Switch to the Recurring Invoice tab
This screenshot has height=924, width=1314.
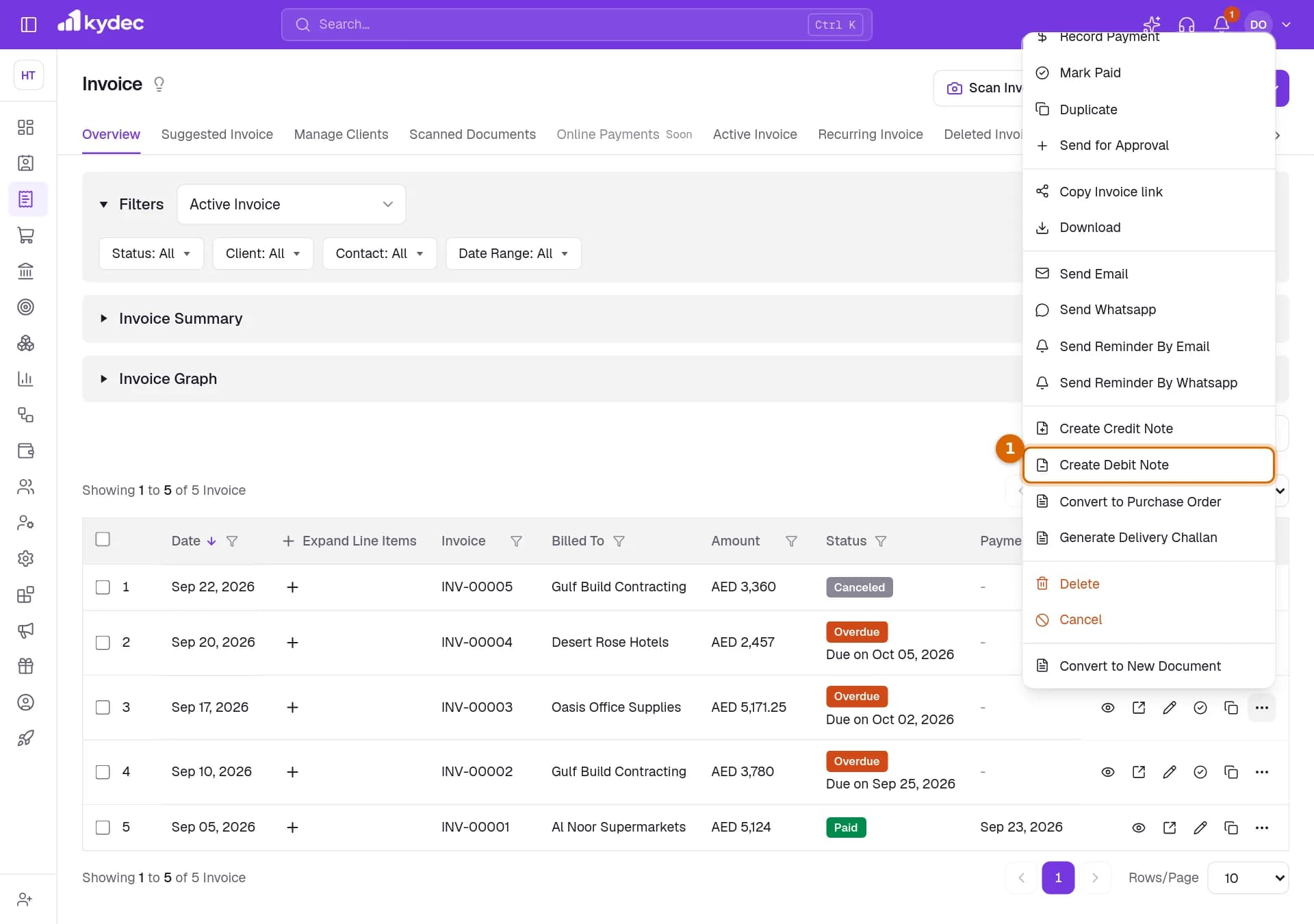871,134
